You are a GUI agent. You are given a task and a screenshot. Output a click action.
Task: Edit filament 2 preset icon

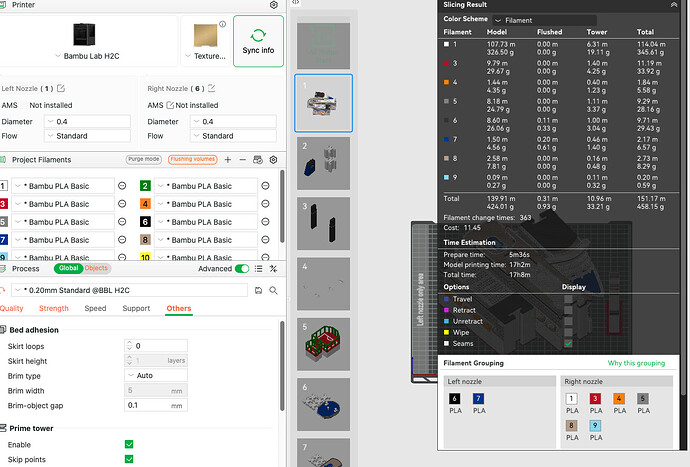[265, 186]
